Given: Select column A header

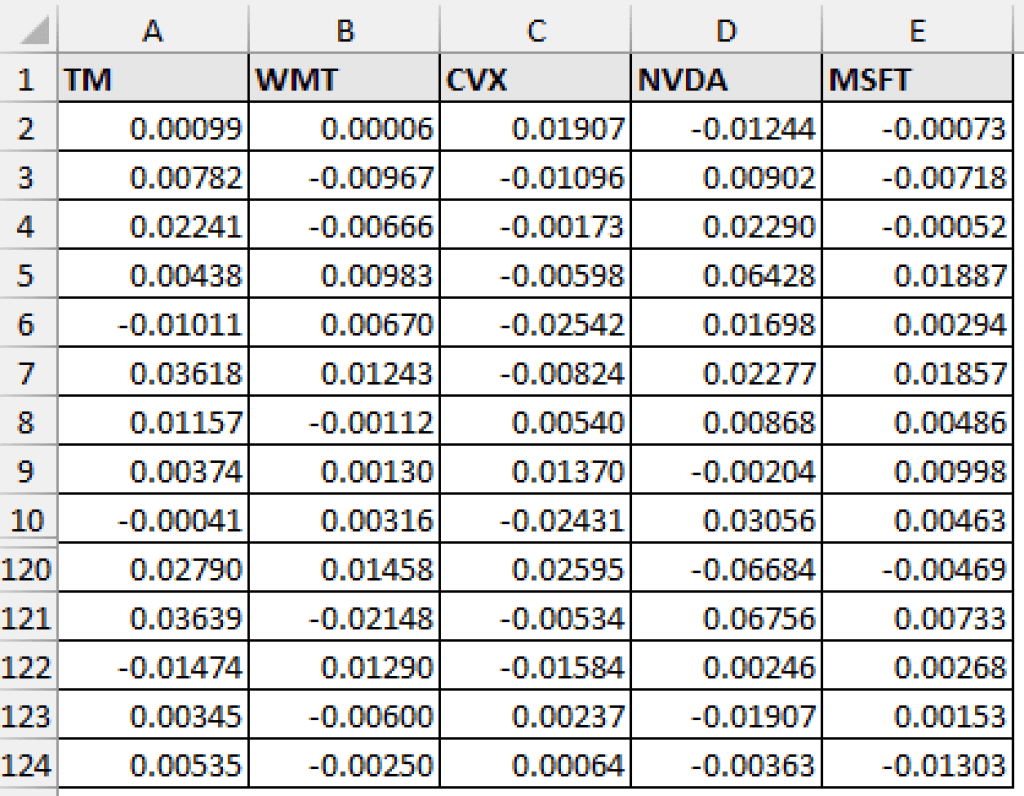Looking at the screenshot, I should tap(152, 31).
